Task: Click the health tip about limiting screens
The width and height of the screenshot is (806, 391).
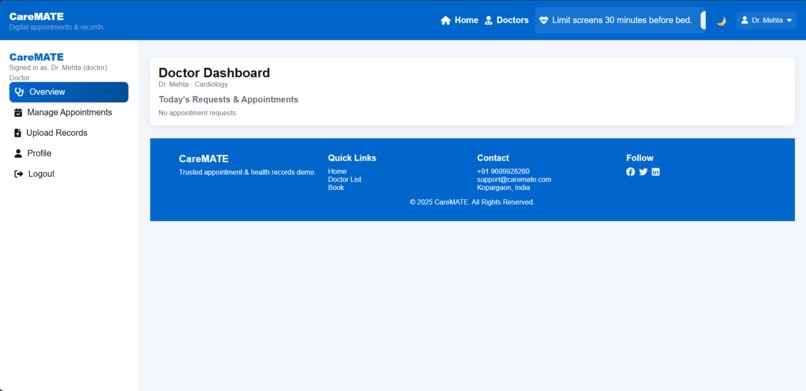Action: click(x=622, y=21)
